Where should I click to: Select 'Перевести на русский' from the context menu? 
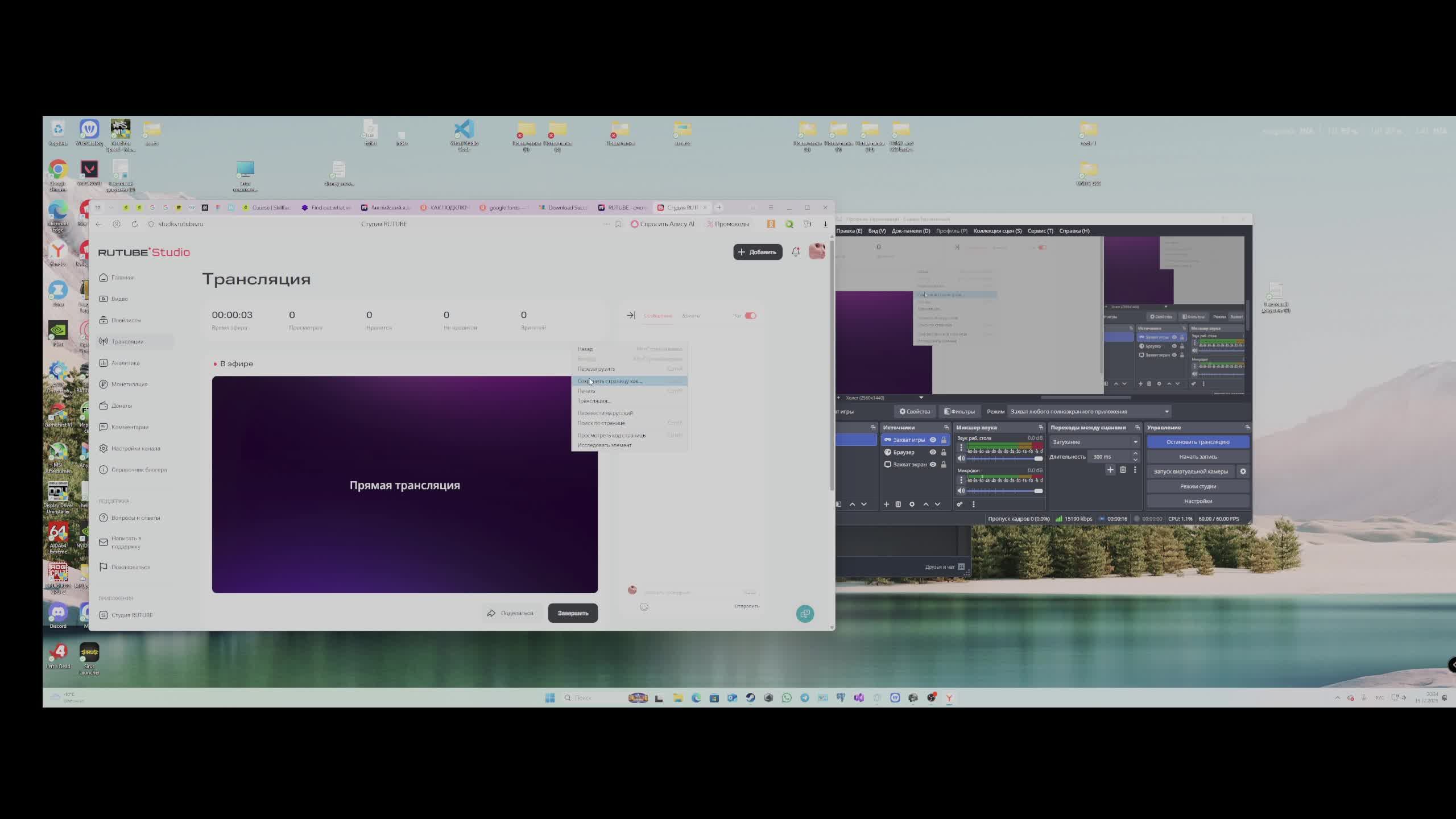pyautogui.click(x=629, y=413)
